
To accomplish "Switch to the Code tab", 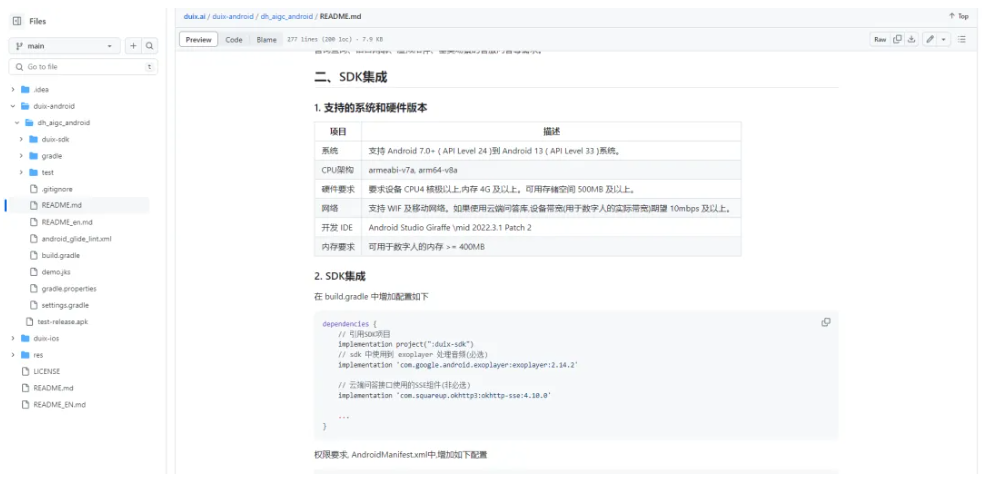I will 234,39.
